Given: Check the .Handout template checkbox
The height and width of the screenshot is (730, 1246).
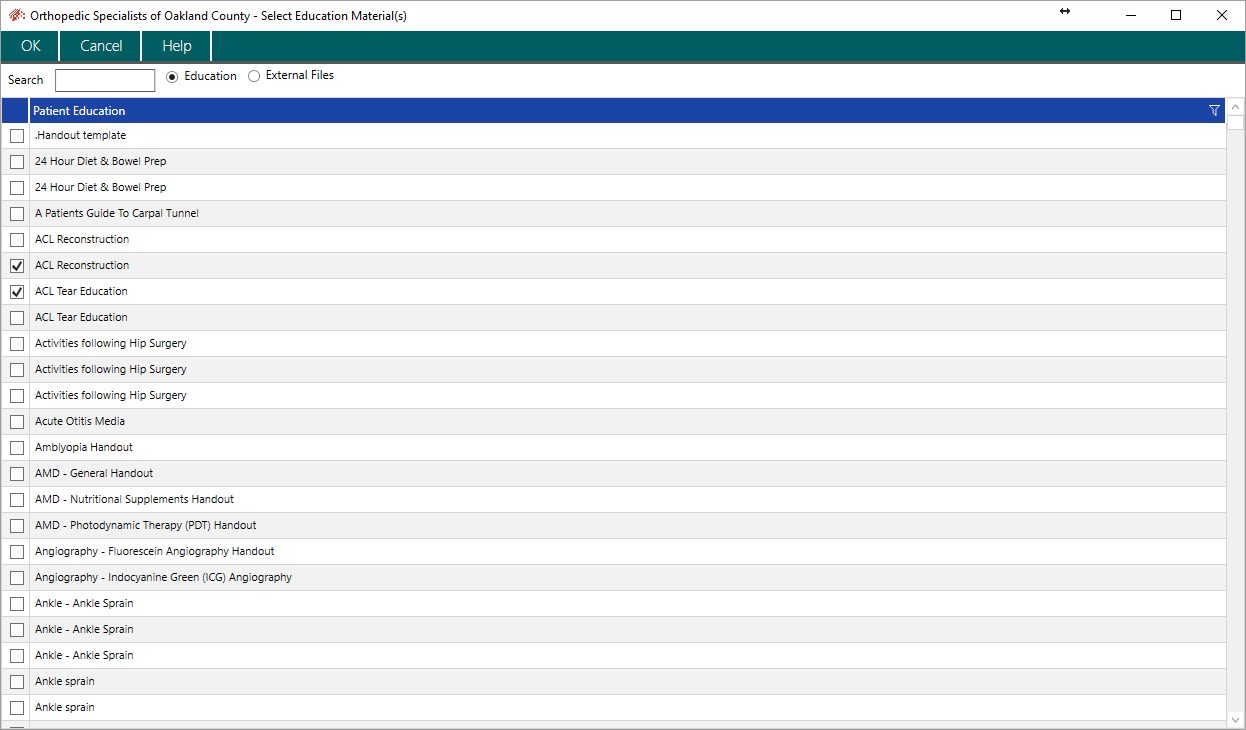Looking at the screenshot, I should pyautogui.click(x=17, y=136).
